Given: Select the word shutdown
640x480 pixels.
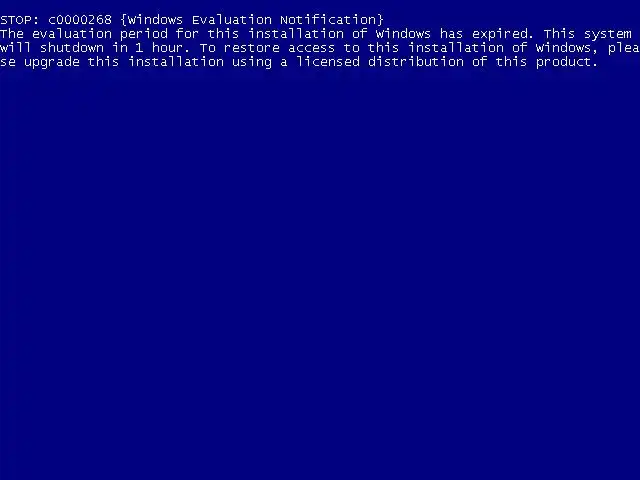Looking at the screenshot, I should [72, 48].
